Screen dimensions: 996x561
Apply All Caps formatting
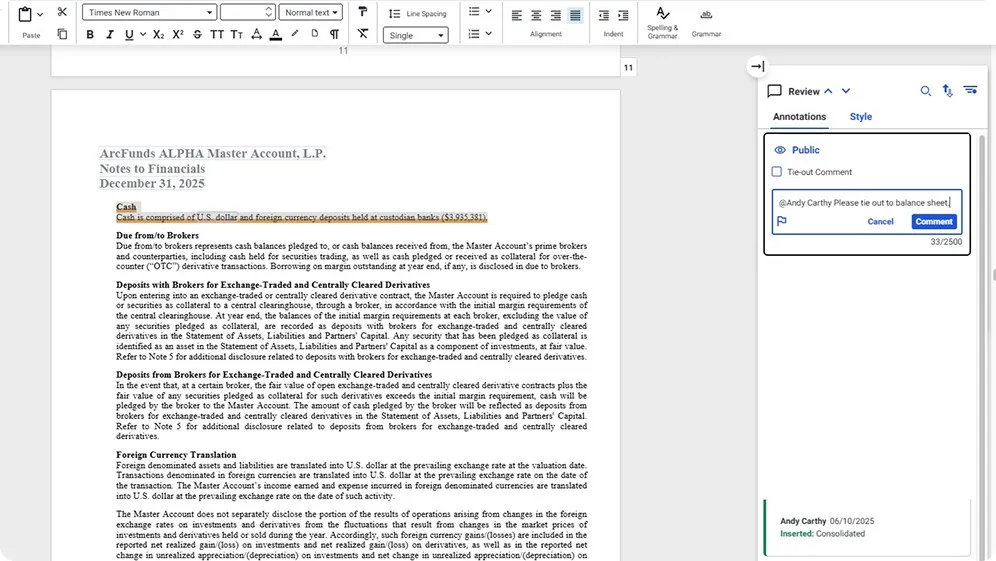point(217,34)
